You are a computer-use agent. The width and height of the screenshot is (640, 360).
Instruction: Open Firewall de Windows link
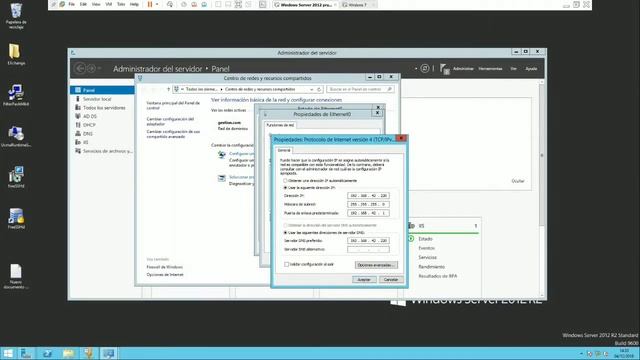(x=164, y=267)
